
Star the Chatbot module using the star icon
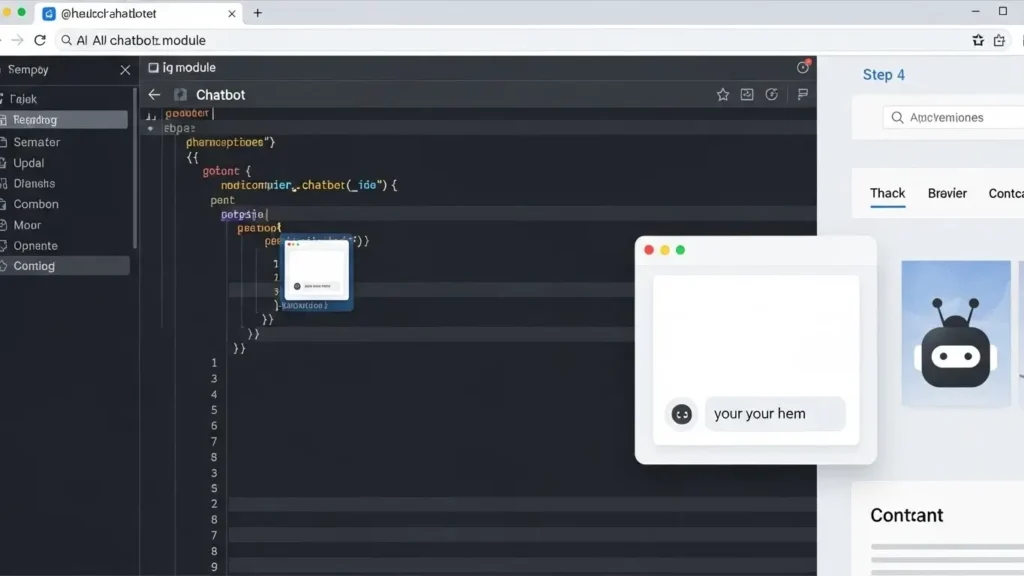tap(723, 94)
